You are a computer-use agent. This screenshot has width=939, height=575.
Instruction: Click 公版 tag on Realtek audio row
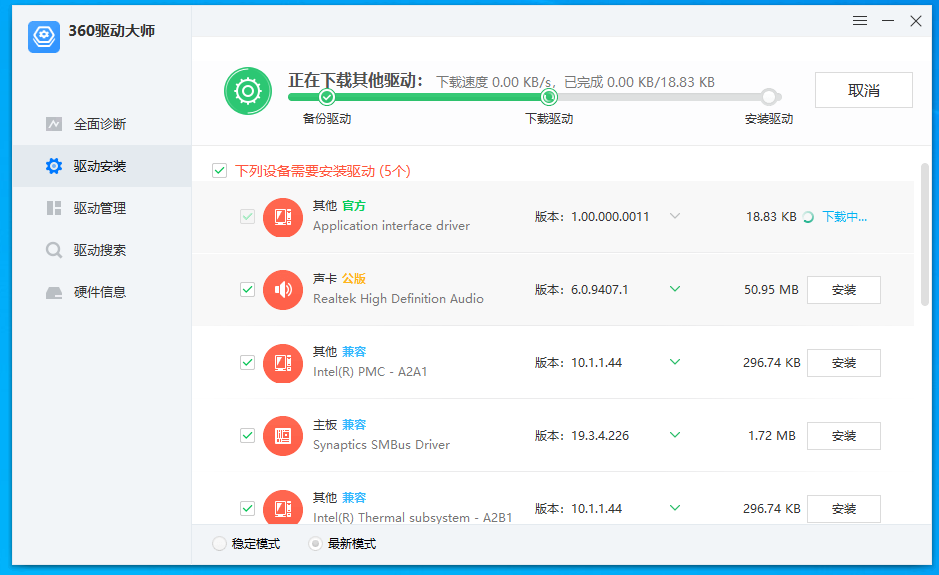point(354,279)
